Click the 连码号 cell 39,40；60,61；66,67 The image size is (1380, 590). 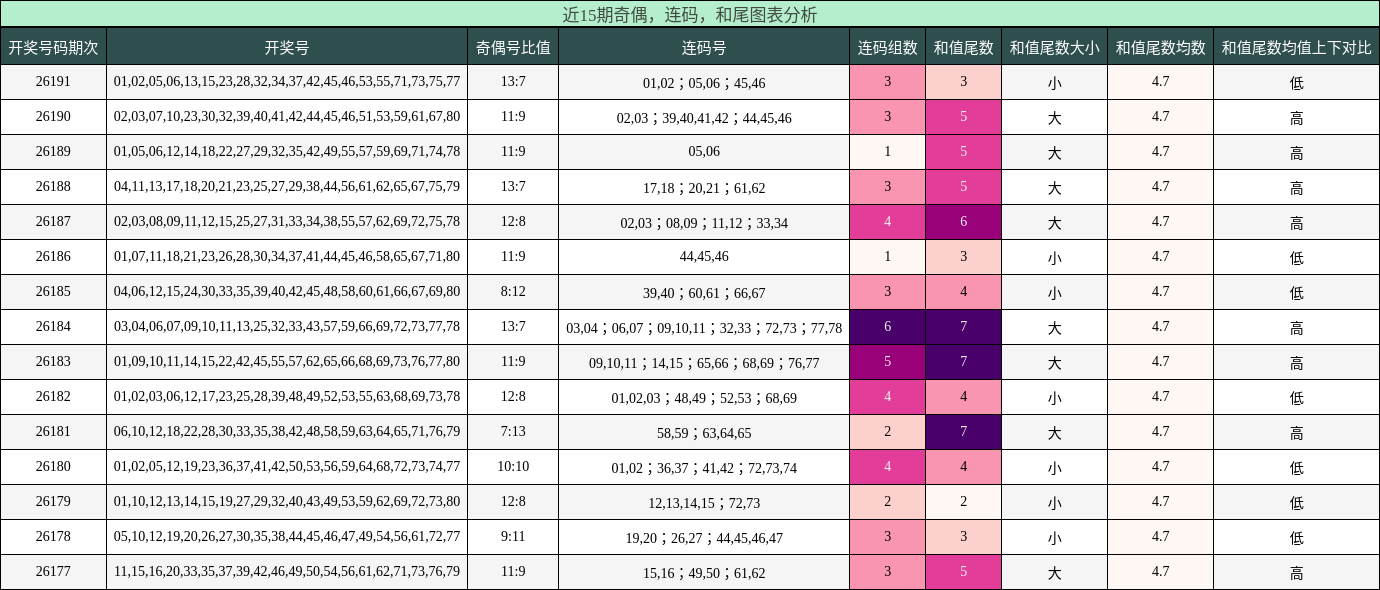click(704, 293)
